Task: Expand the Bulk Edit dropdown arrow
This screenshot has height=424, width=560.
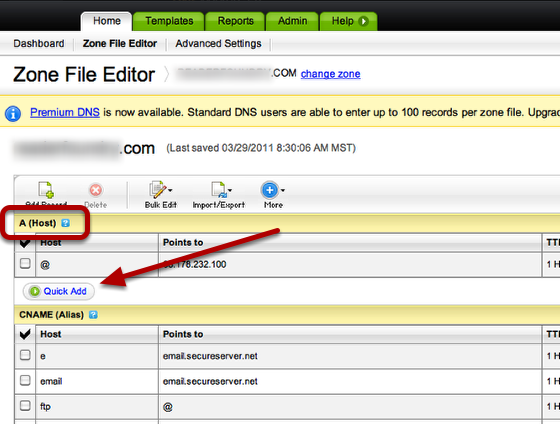Action: point(170,190)
